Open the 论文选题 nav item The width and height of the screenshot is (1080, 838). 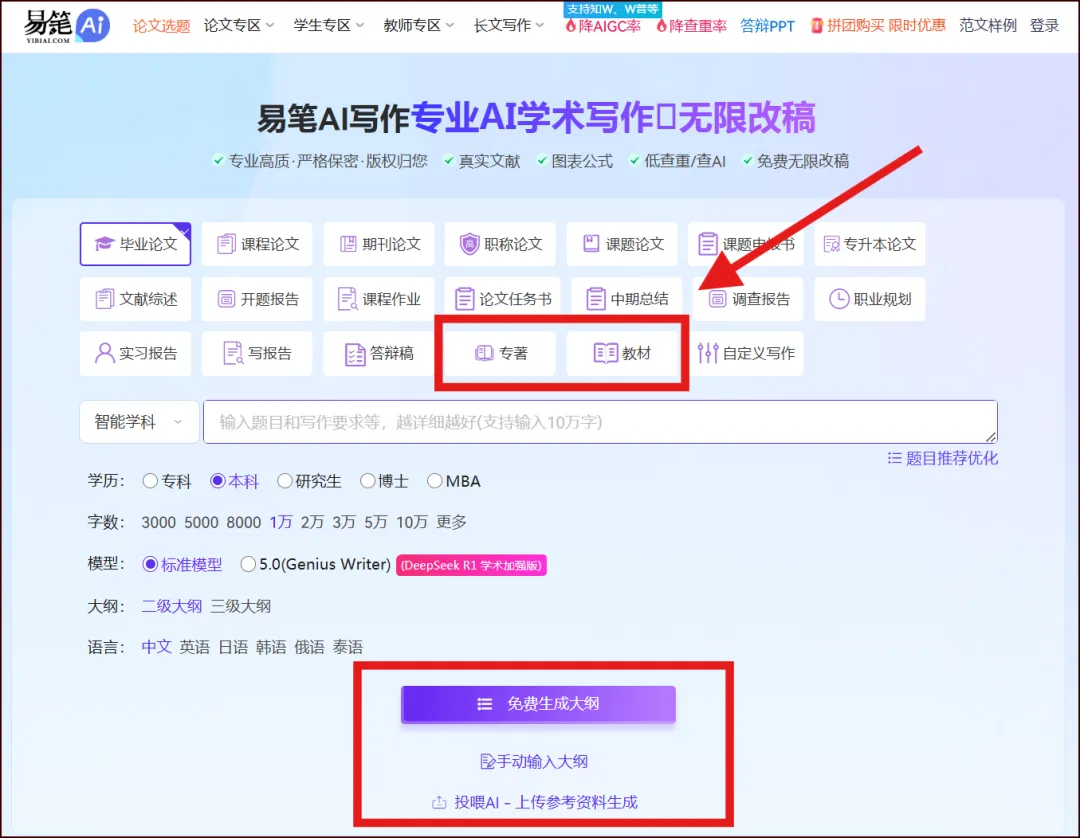161,26
